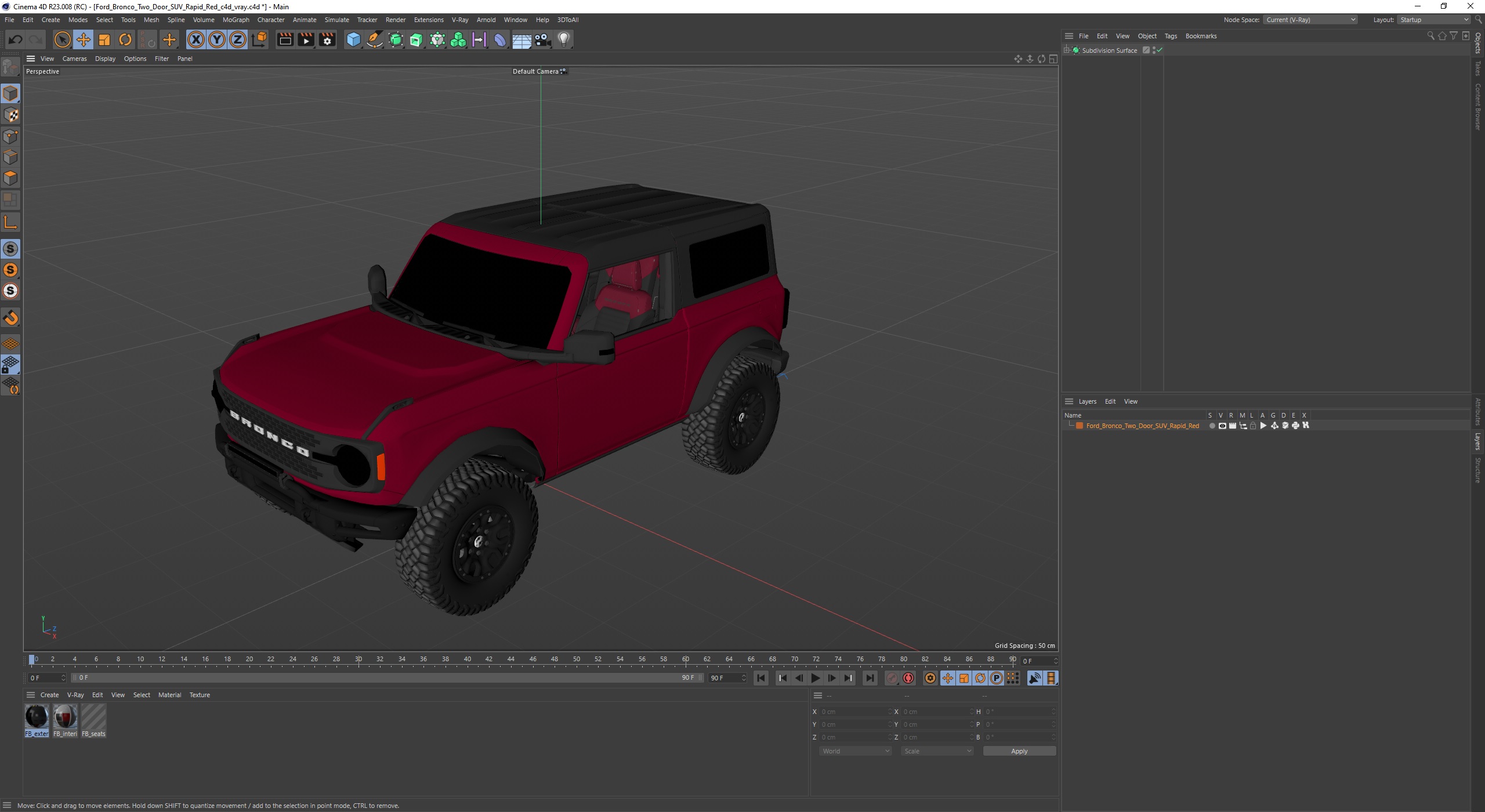Click the Bend deformer icon
The width and height of the screenshot is (1485, 812).
click(500, 39)
